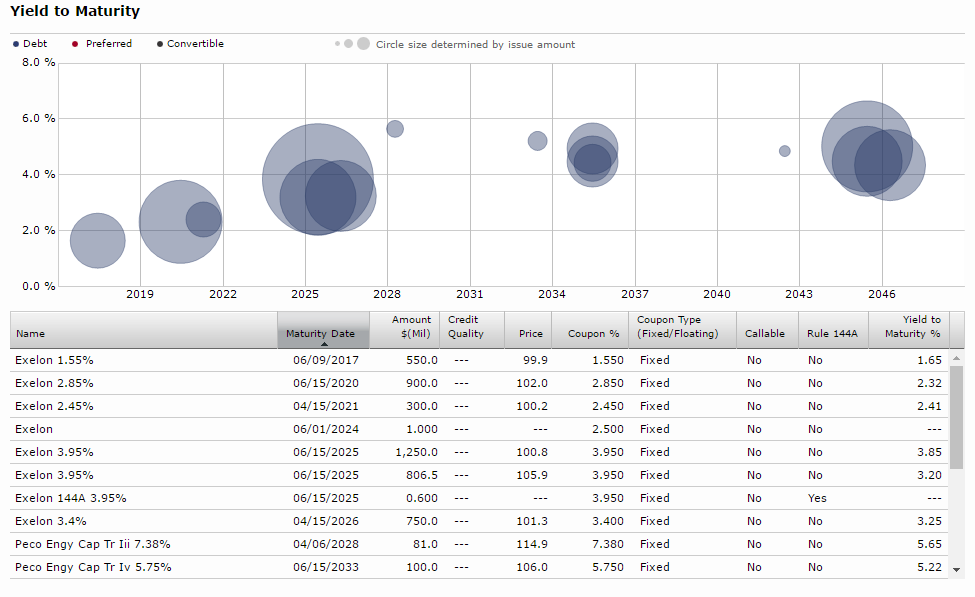Viewport: 975px width, 597px height.
Task: Click the largest circle-size legend icon
Action: (x=364, y=44)
